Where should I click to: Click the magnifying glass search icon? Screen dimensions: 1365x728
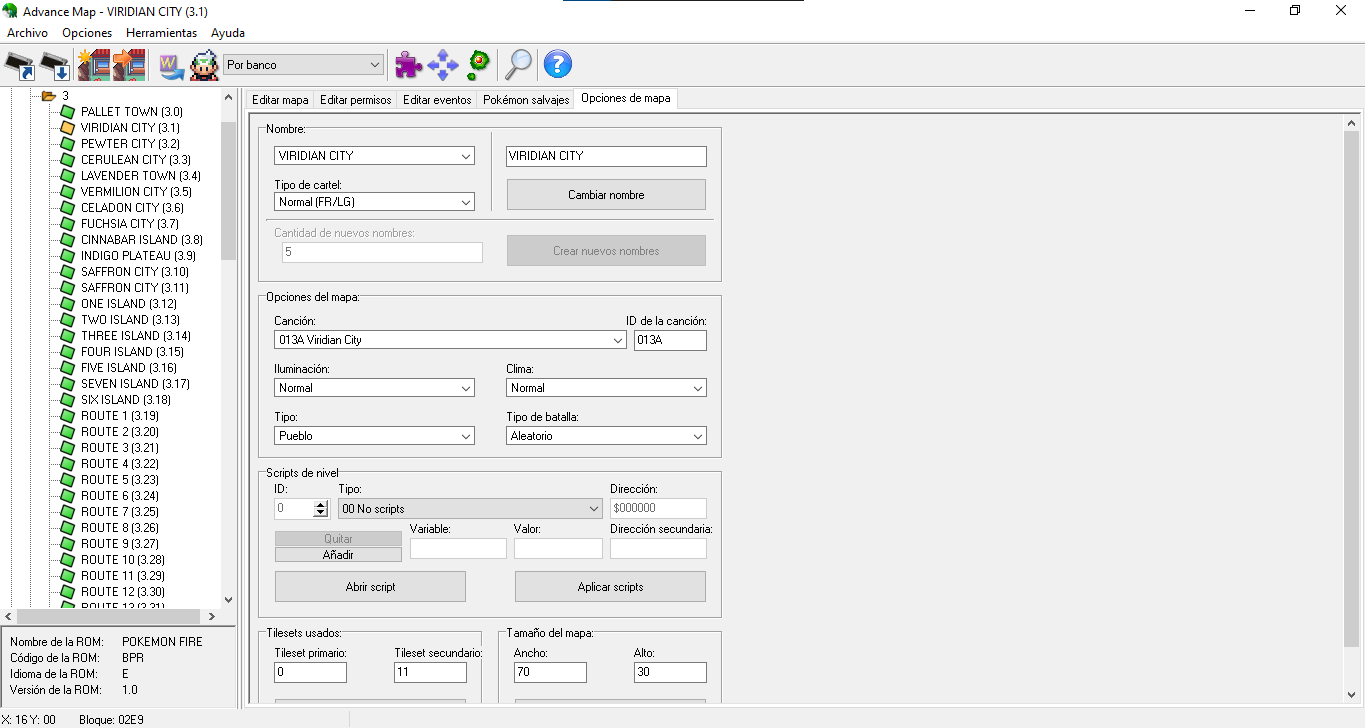pos(518,65)
